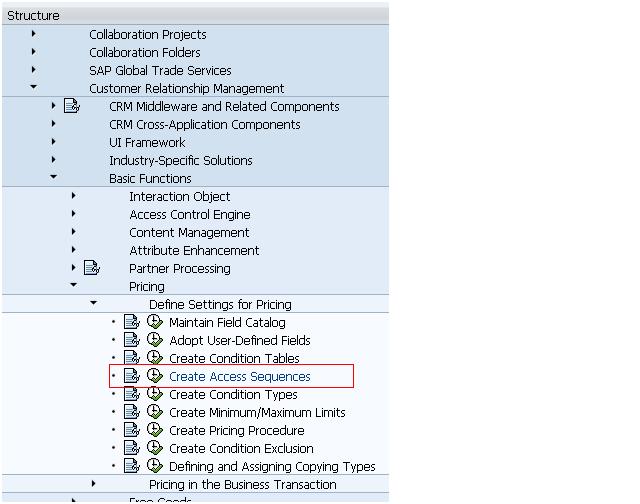Select the Interaction Object label

[180, 197]
